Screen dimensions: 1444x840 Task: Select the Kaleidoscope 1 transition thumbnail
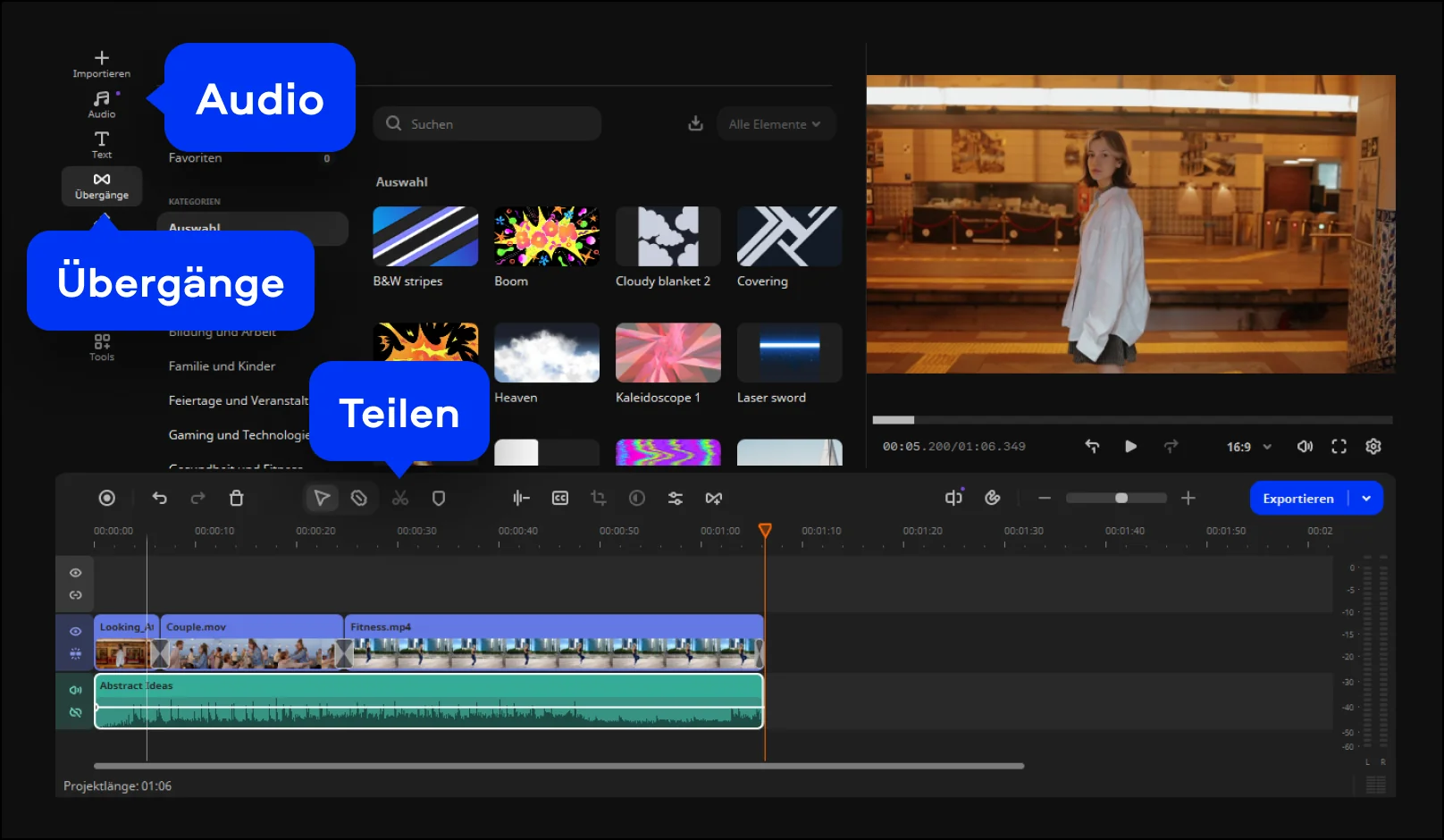tap(667, 352)
